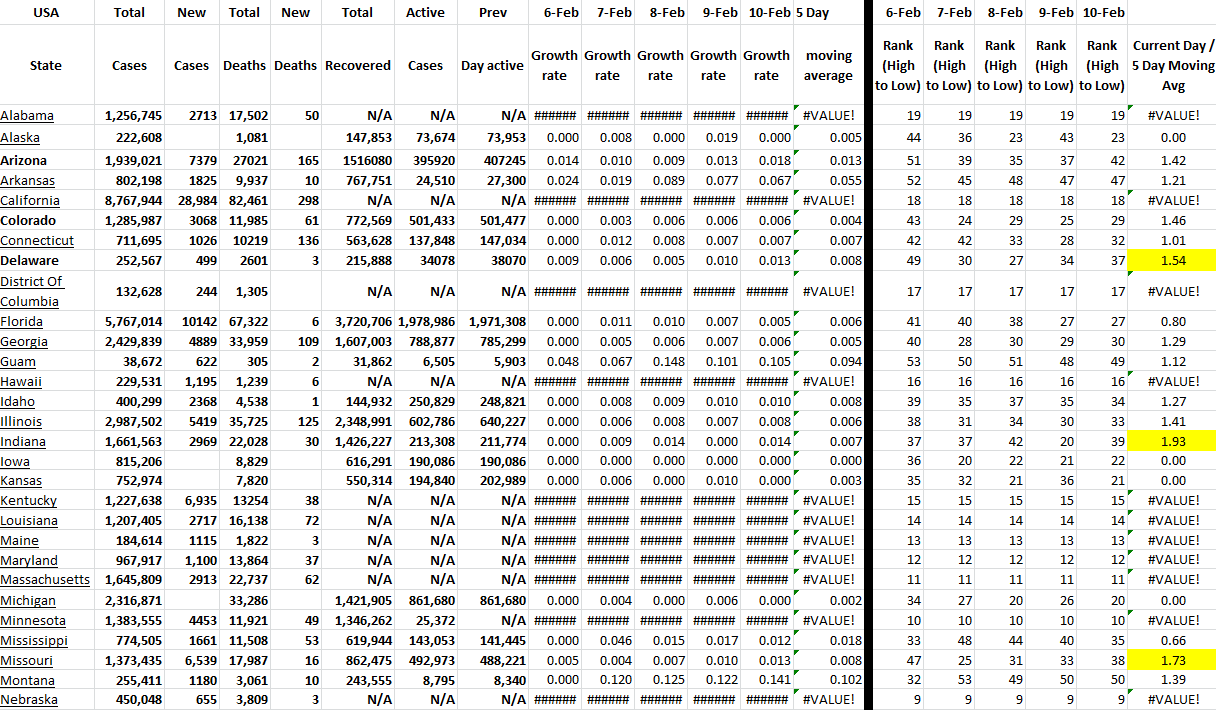The height and width of the screenshot is (710, 1216).
Task: Open the Kentucky hyperlink
Action: 28,501
